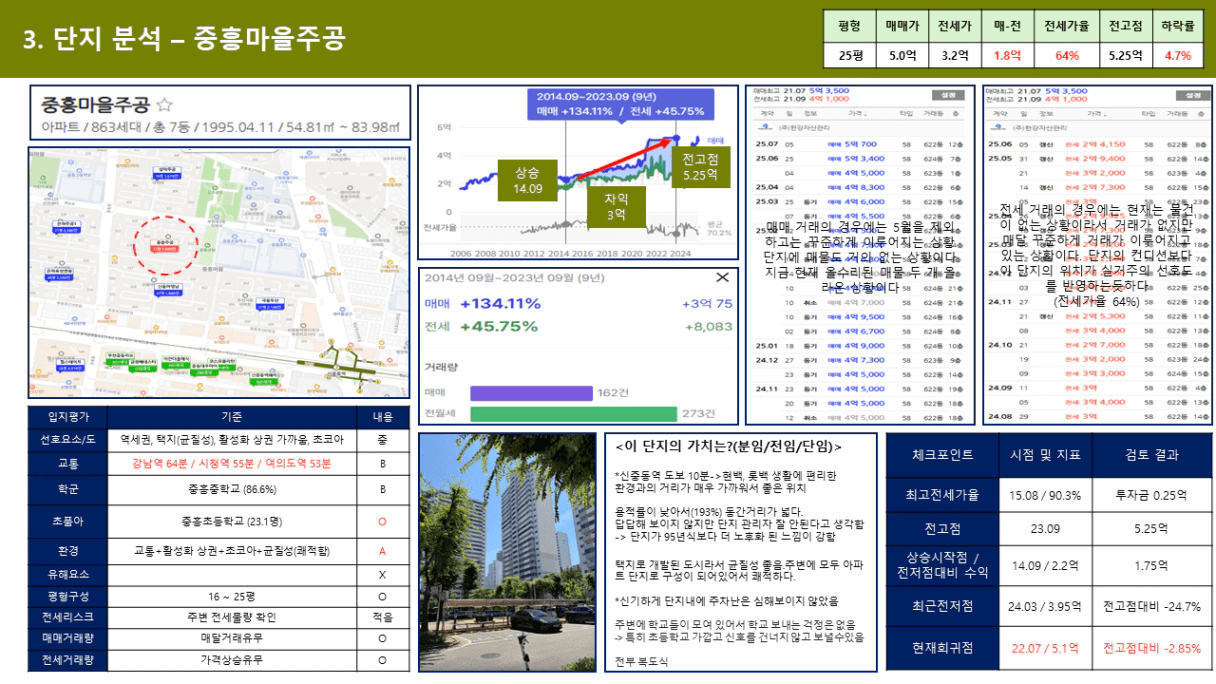1216x684 pixels.
Task: Click the 전세 2억 9,400 transaction row
Action: click(1097, 158)
